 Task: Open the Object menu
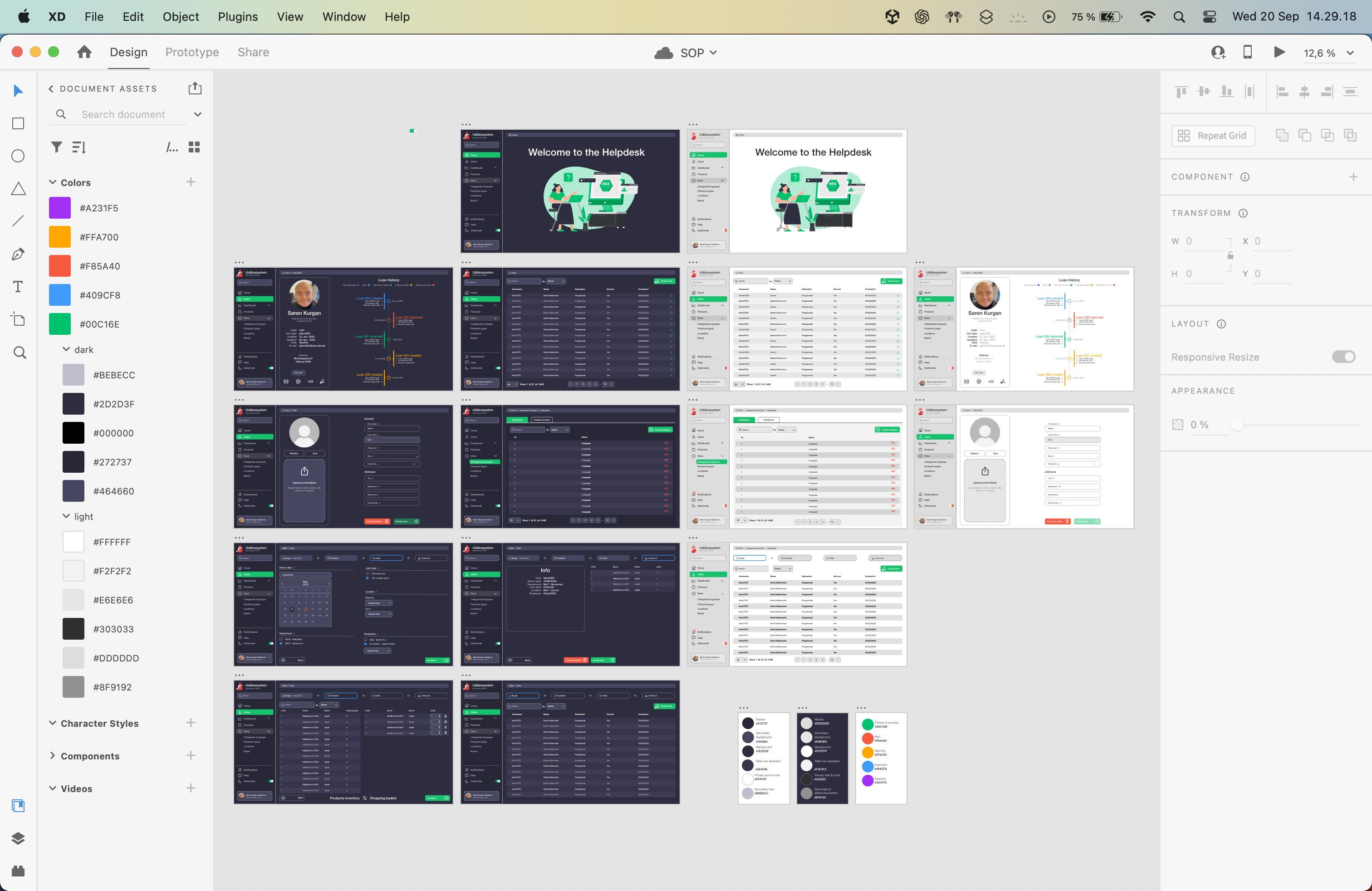pyautogui.click(x=181, y=17)
